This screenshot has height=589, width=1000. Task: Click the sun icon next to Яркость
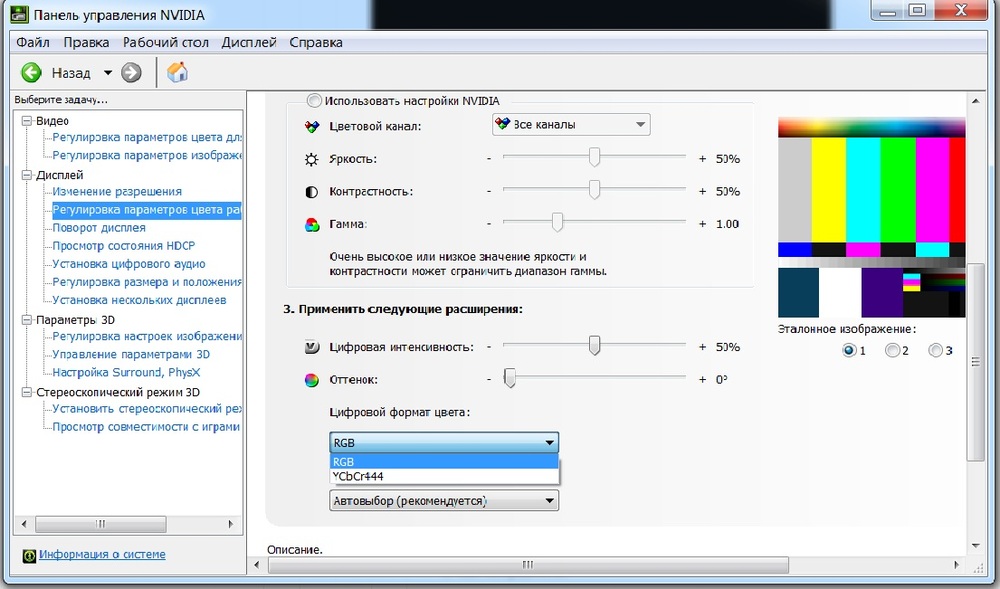(x=311, y=159)
